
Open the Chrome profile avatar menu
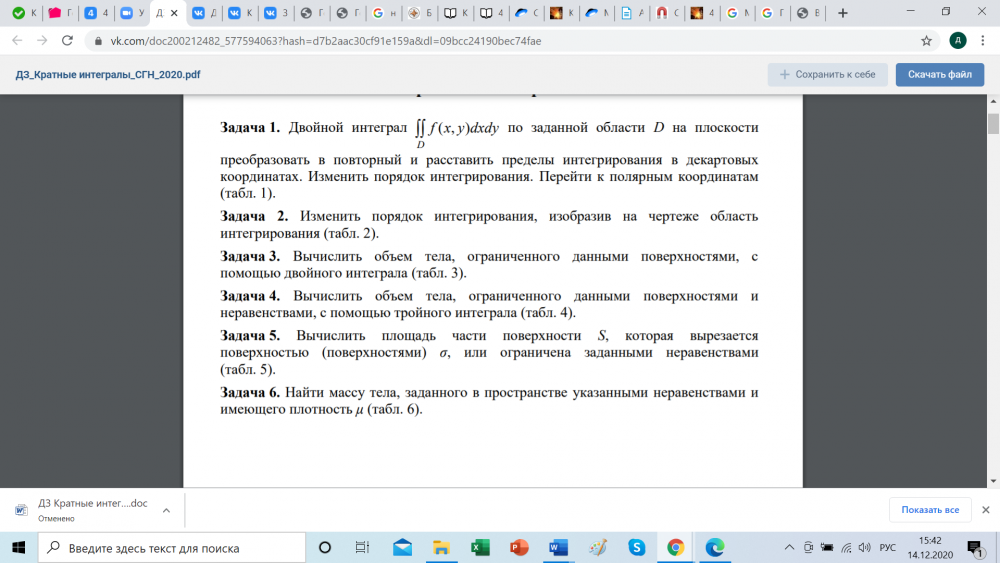pos(957,41)
